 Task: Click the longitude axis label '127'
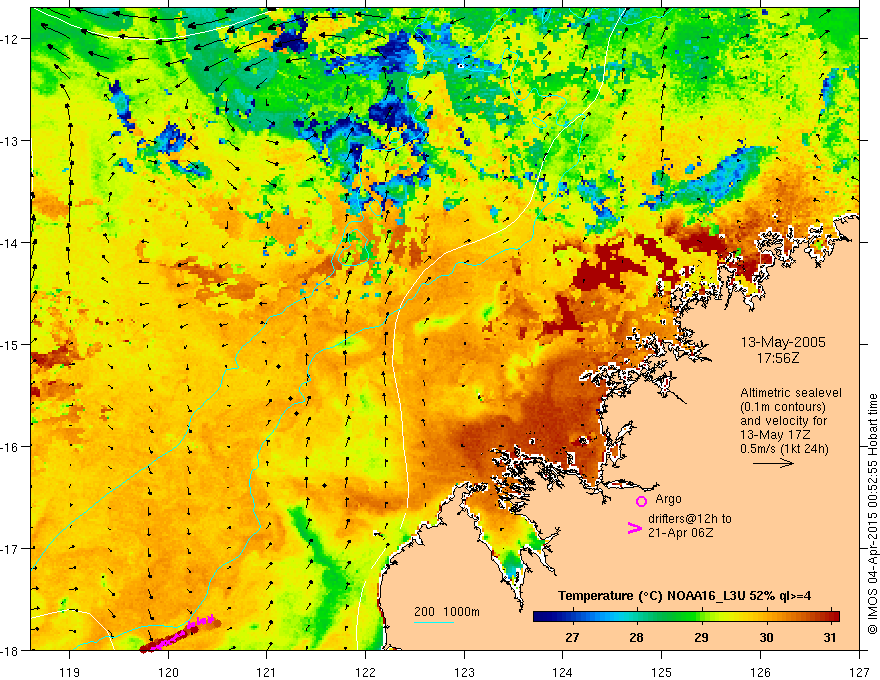860,673
